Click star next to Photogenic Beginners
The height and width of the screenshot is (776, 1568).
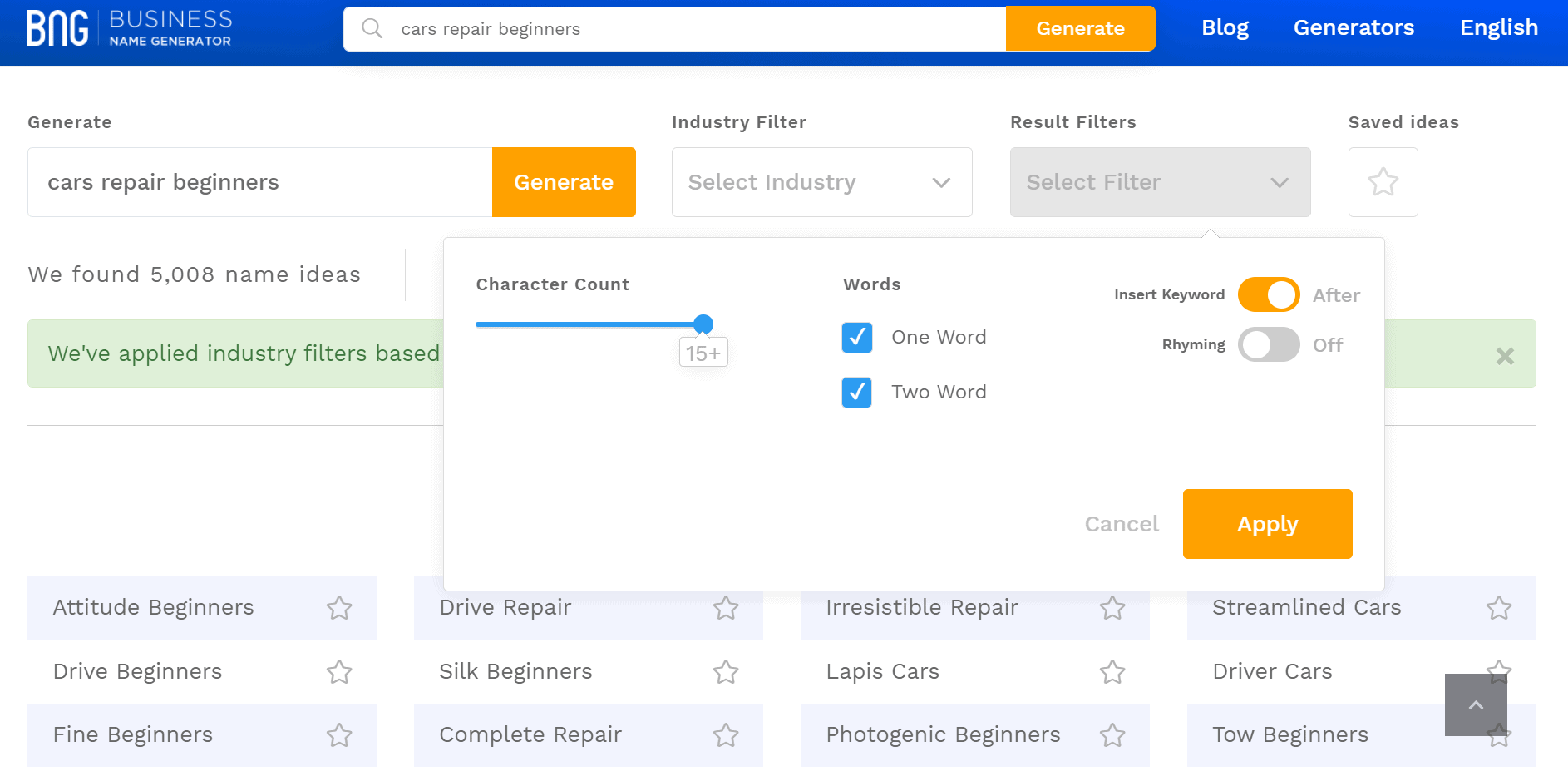pos(1112,735)
